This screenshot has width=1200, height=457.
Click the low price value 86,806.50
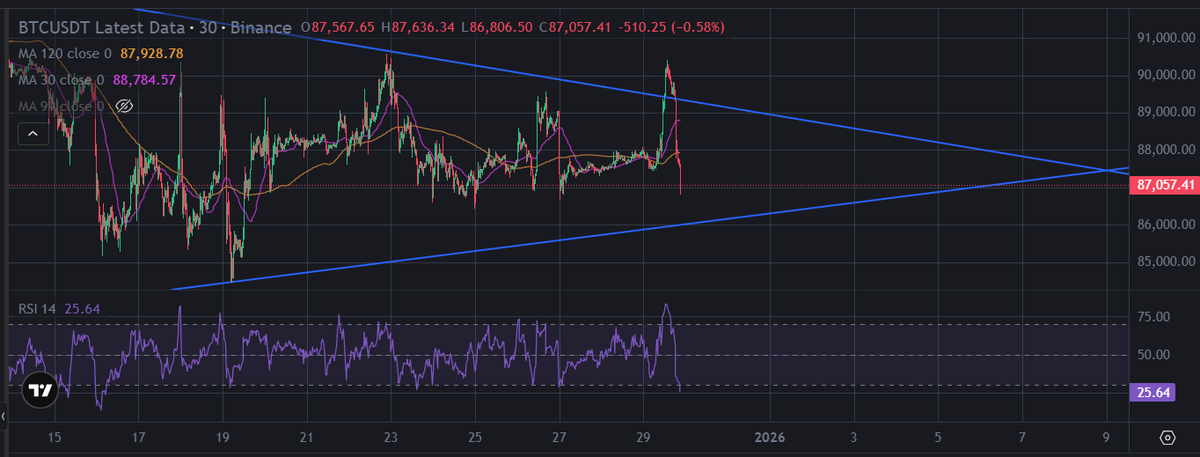[x=502, y=27]
